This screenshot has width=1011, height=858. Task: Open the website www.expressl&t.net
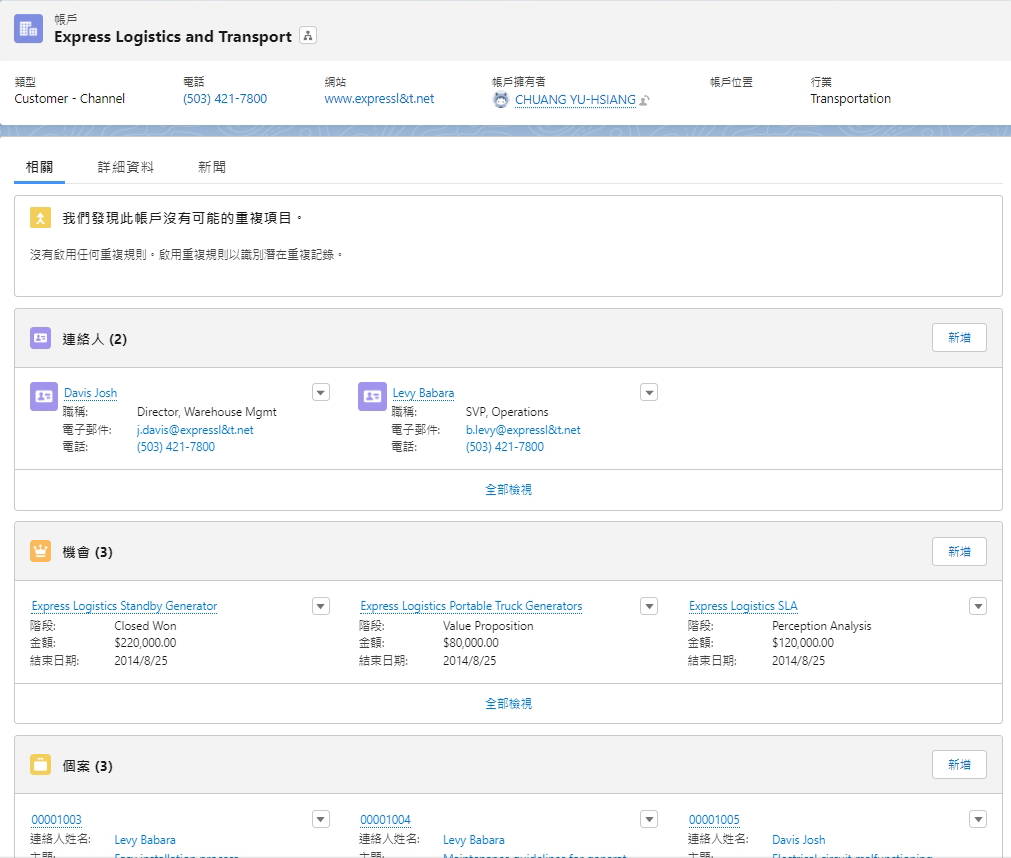(379, 99)
